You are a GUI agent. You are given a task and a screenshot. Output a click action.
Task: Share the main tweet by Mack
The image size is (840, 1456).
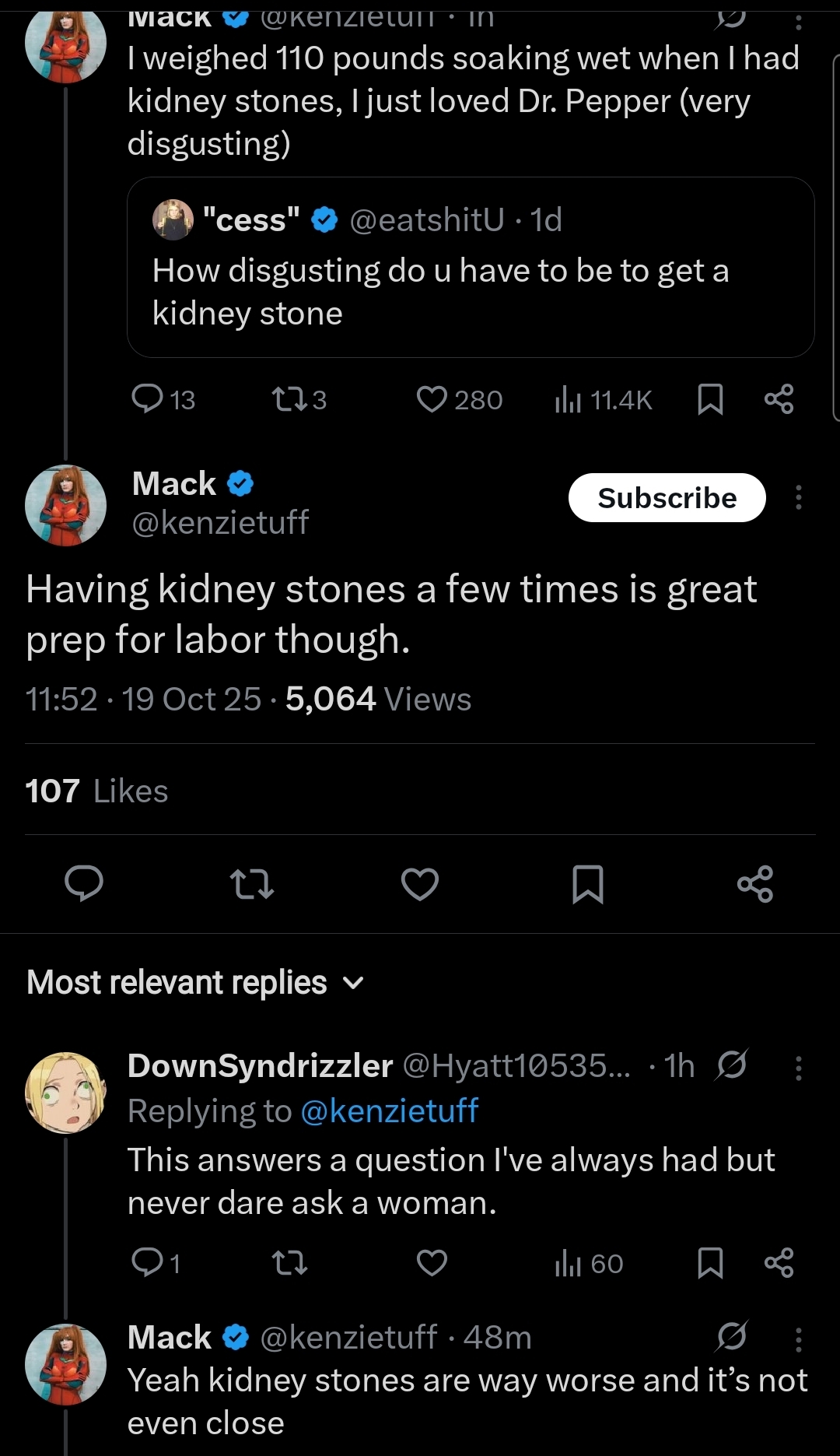coord(754,884)
